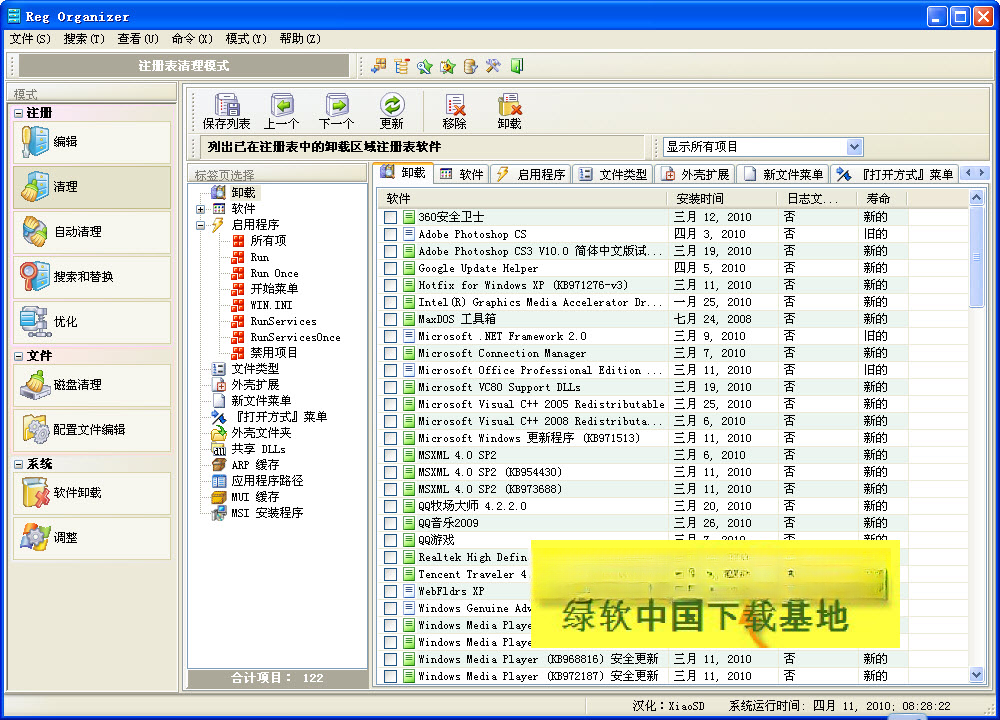The image size is (1000, 720).
Task: Click the first icon in the top mode toolbar
Action: (379, 66)
